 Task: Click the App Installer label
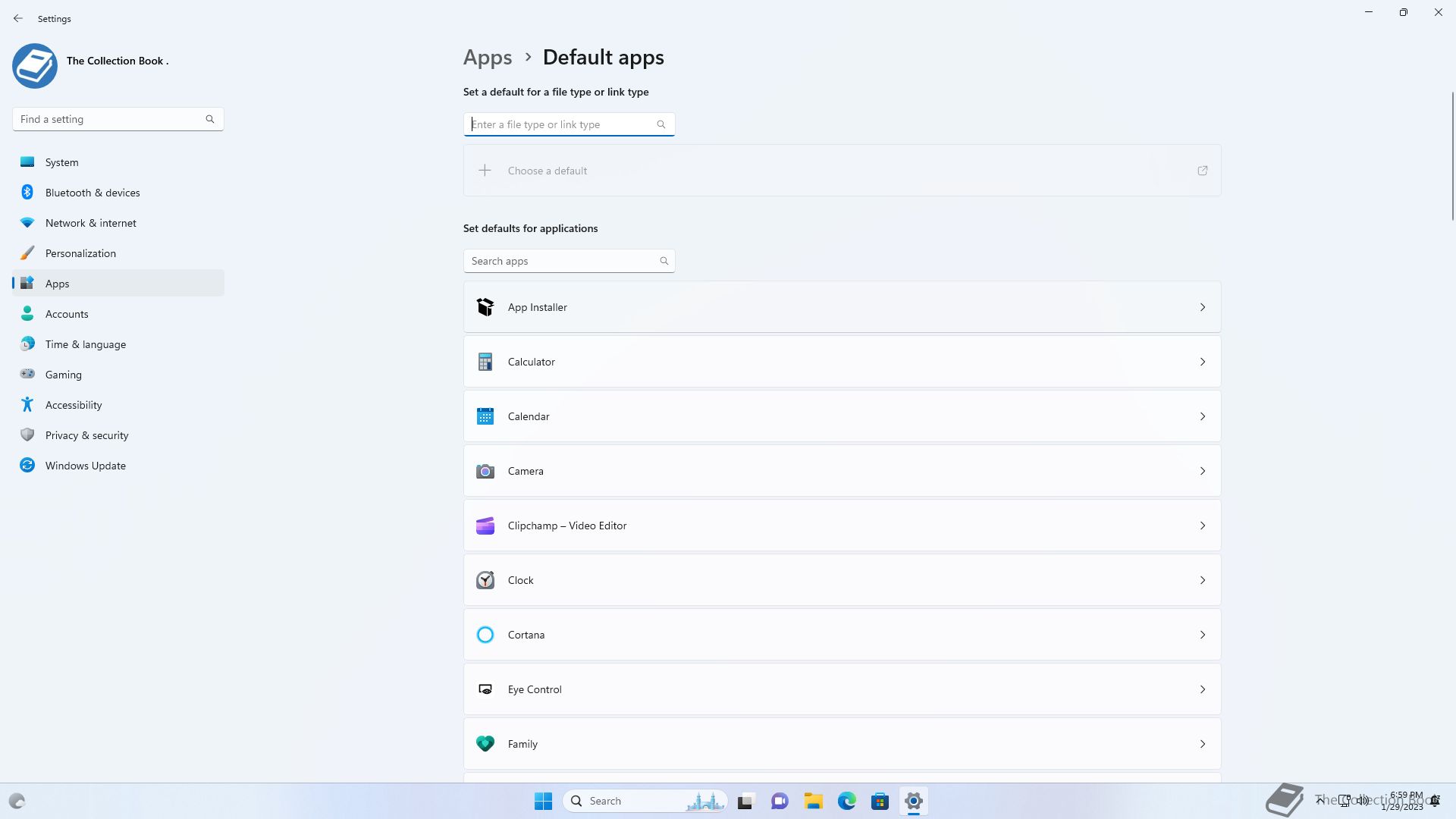pyautogui.click(x=538, y=307)
